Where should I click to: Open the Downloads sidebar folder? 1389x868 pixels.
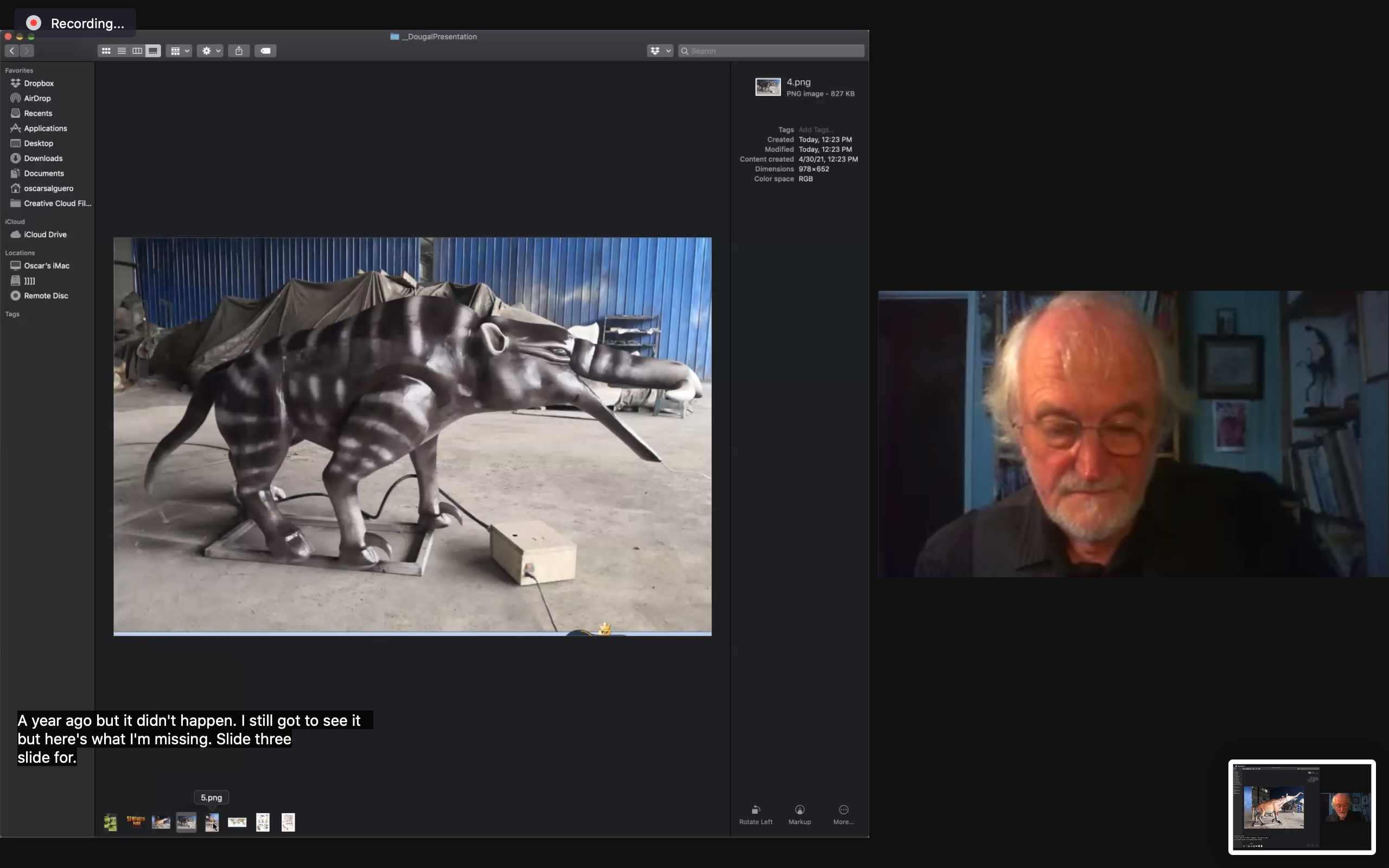tap(42, 158)
